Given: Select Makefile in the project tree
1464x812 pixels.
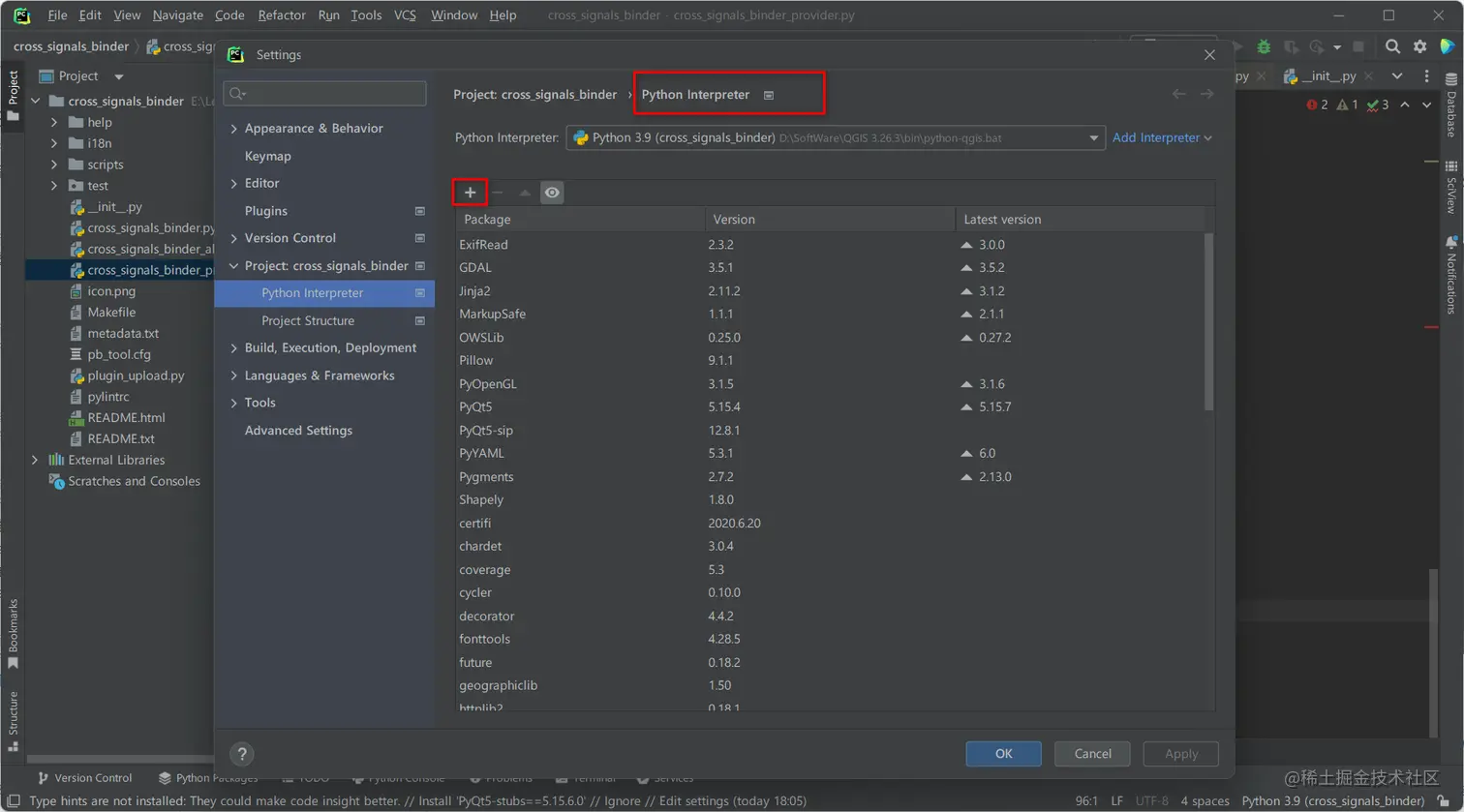Looking at the screenshot, I should pyautogui.click(x=111, y=312).
